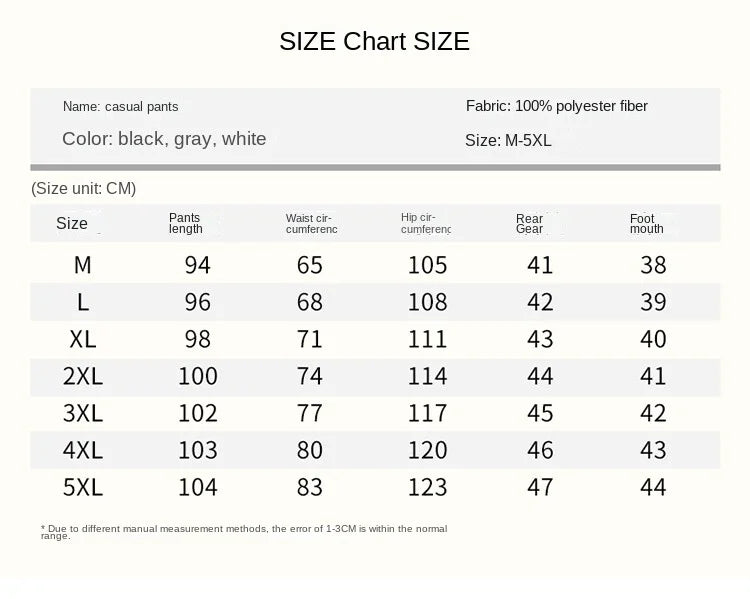Click the "(Size unit: CM)" note
Image resolution: width=750 pixels, height=599 pixels.
point(83,188)
